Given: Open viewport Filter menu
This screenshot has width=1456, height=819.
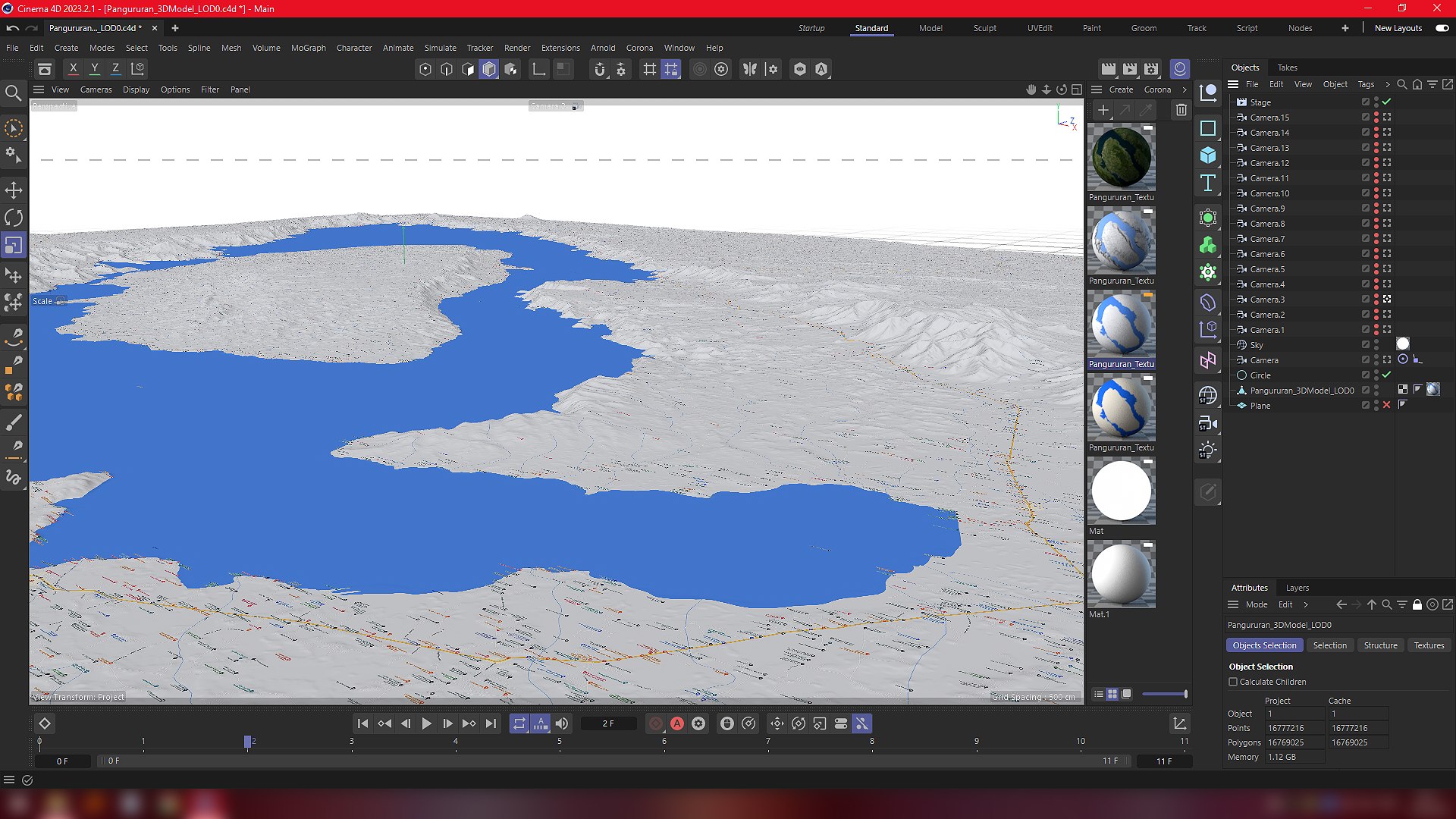Looking at the screenshot, I should (x=209, y=89).
